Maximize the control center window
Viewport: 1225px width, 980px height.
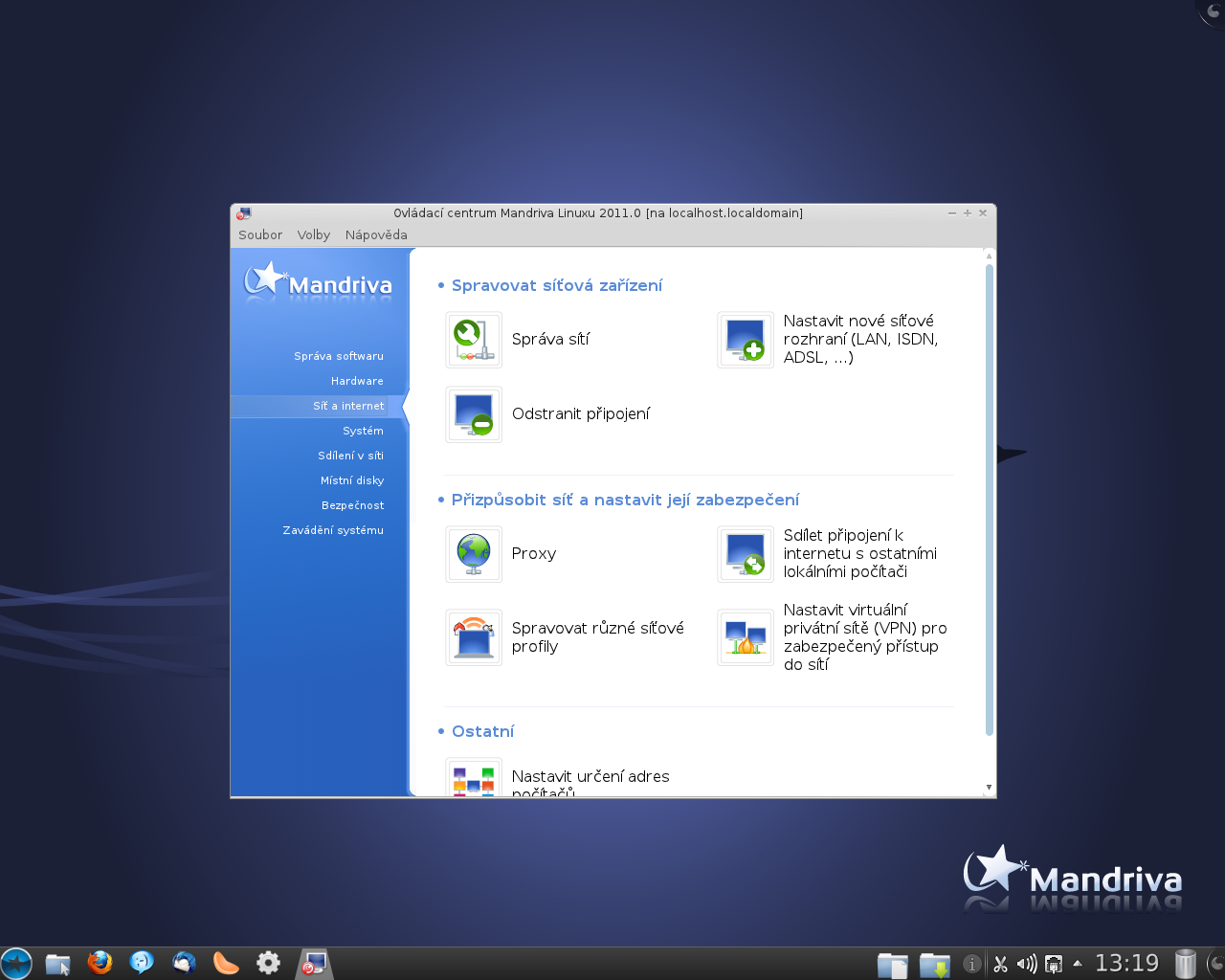(968, 213)
